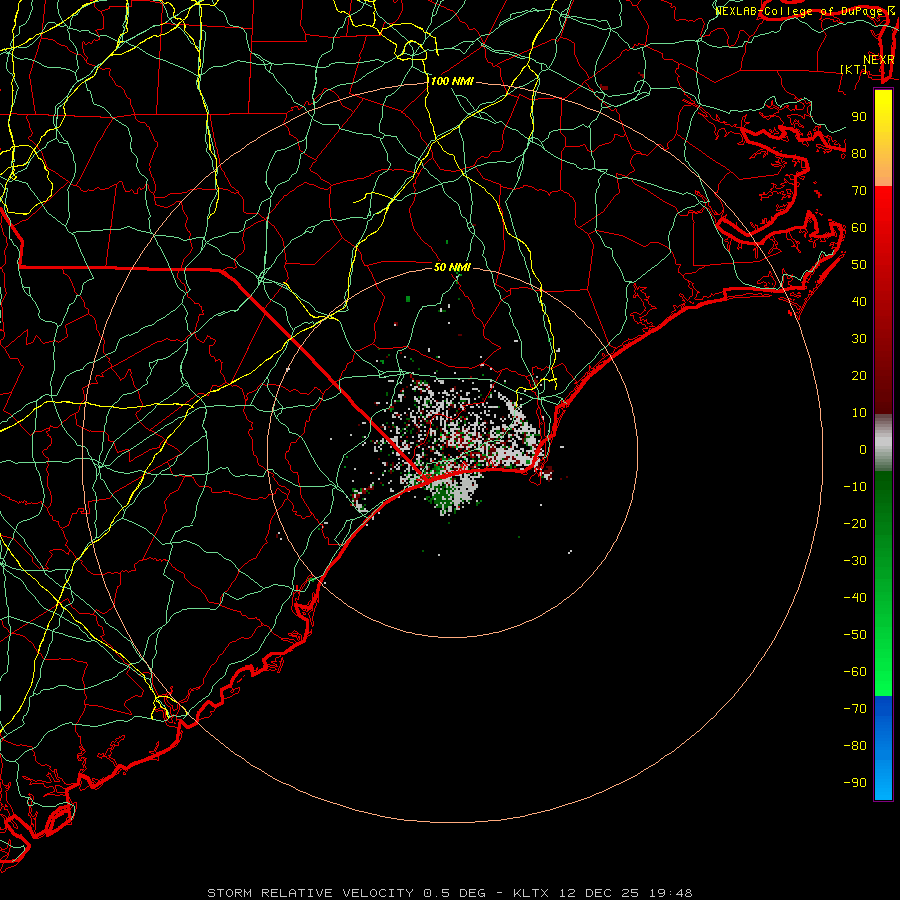Click the gray zero-velocity color bar segment

883,443
